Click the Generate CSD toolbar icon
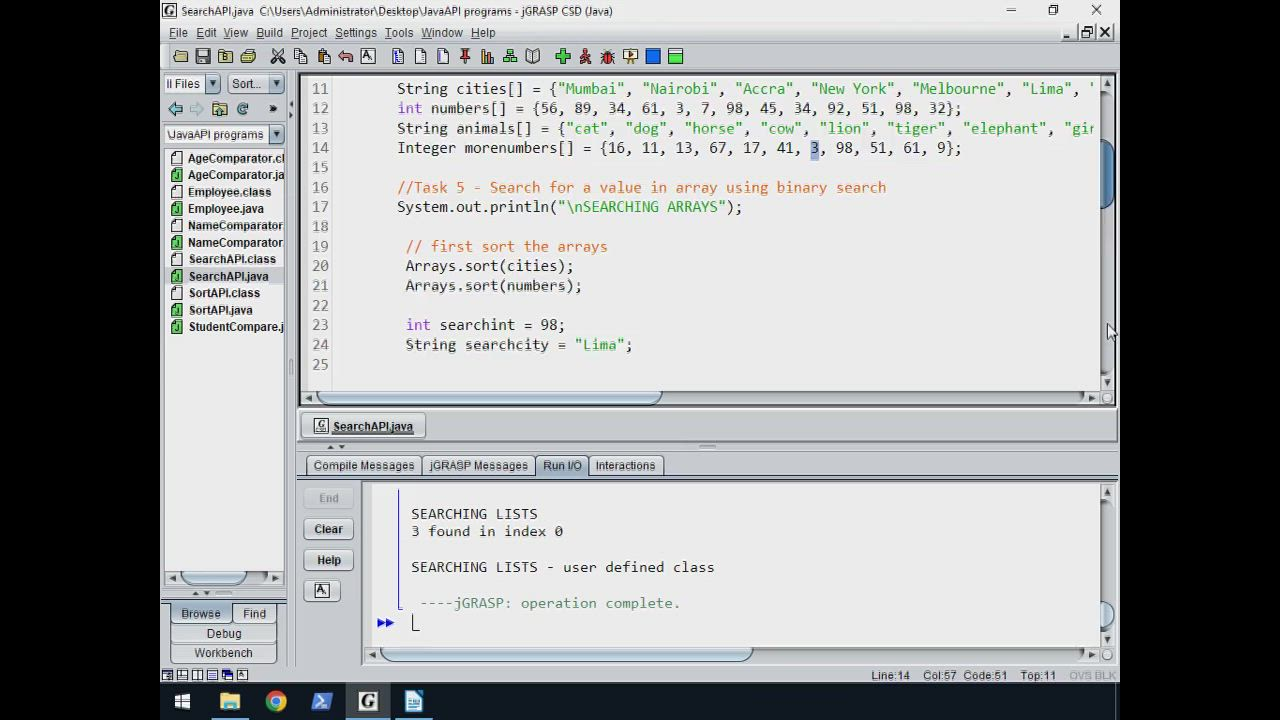The height and width of the screenshot is (720, 1280). pyautogui.click(x=398, y=57)
